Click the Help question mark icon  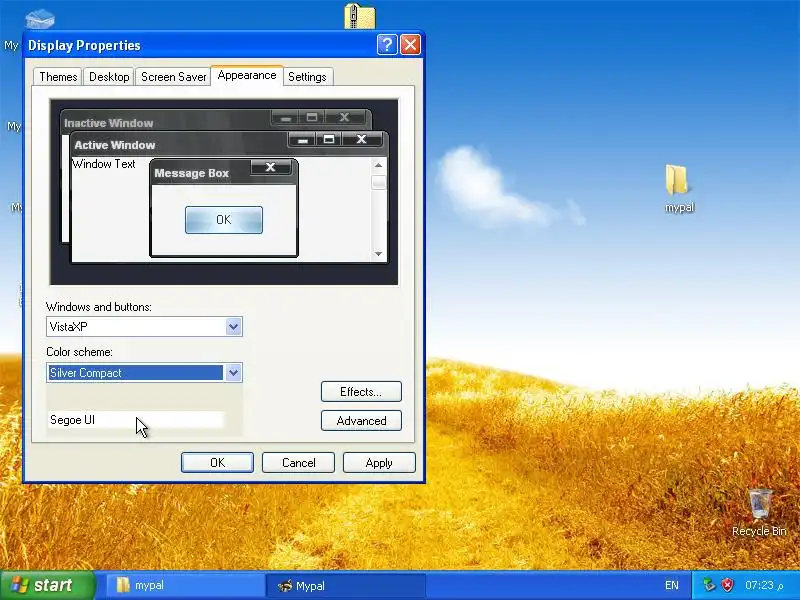pyautogui.click(x=387, y=45)
